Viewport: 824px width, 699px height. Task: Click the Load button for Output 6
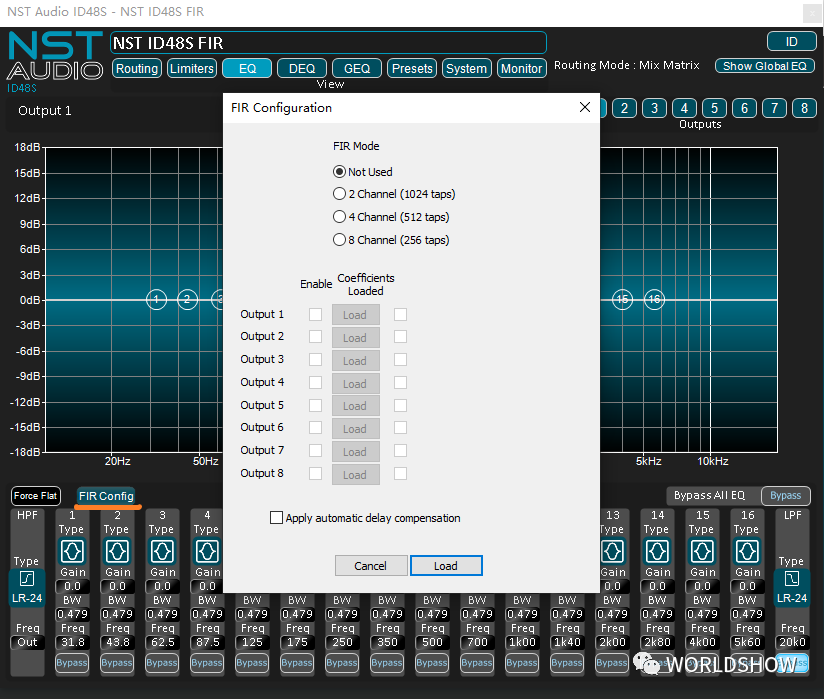tap(355, 429)
